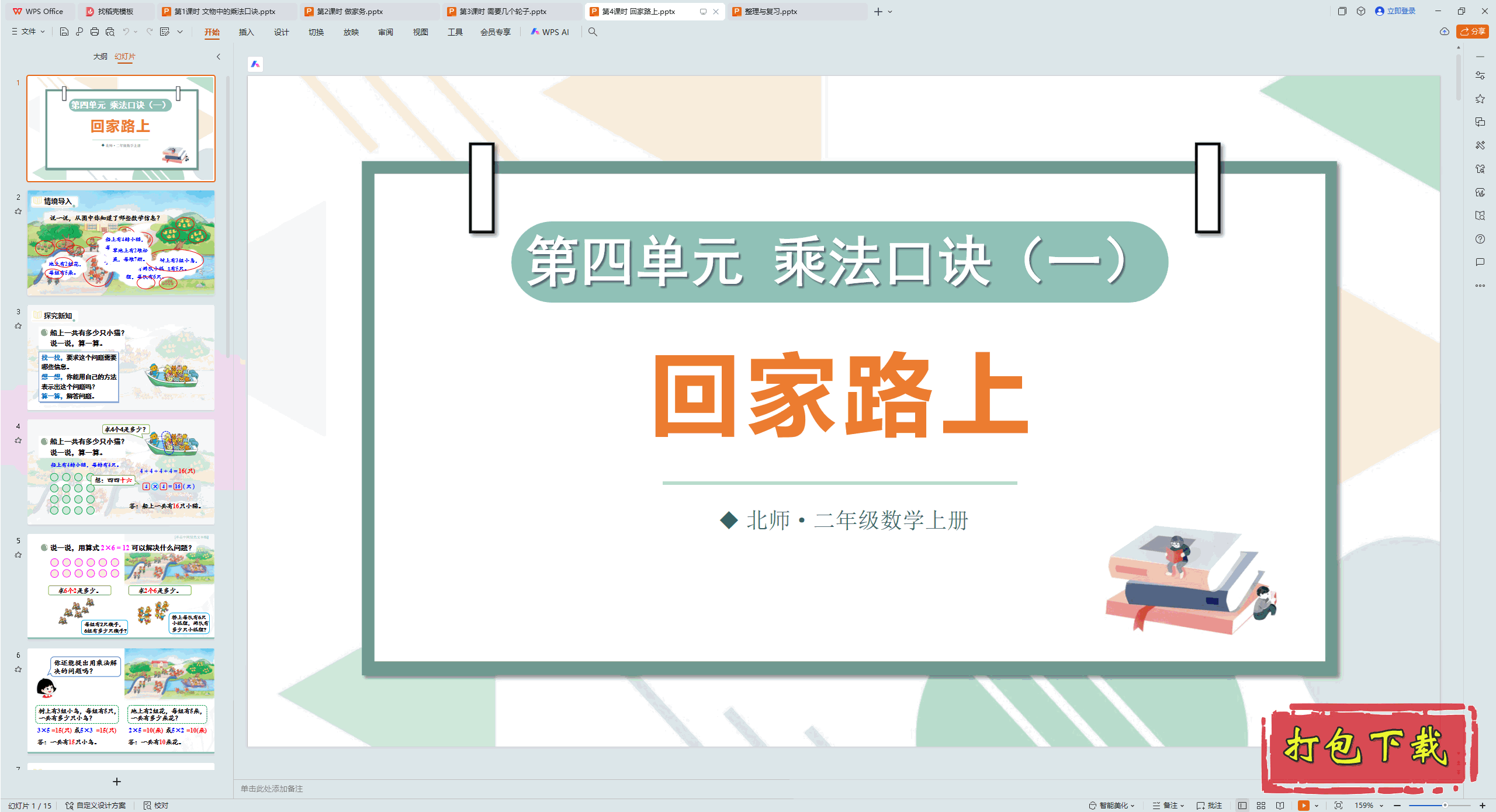
Task: Select slide 3 thumbnail 探究新知
Action: [121, 358]
